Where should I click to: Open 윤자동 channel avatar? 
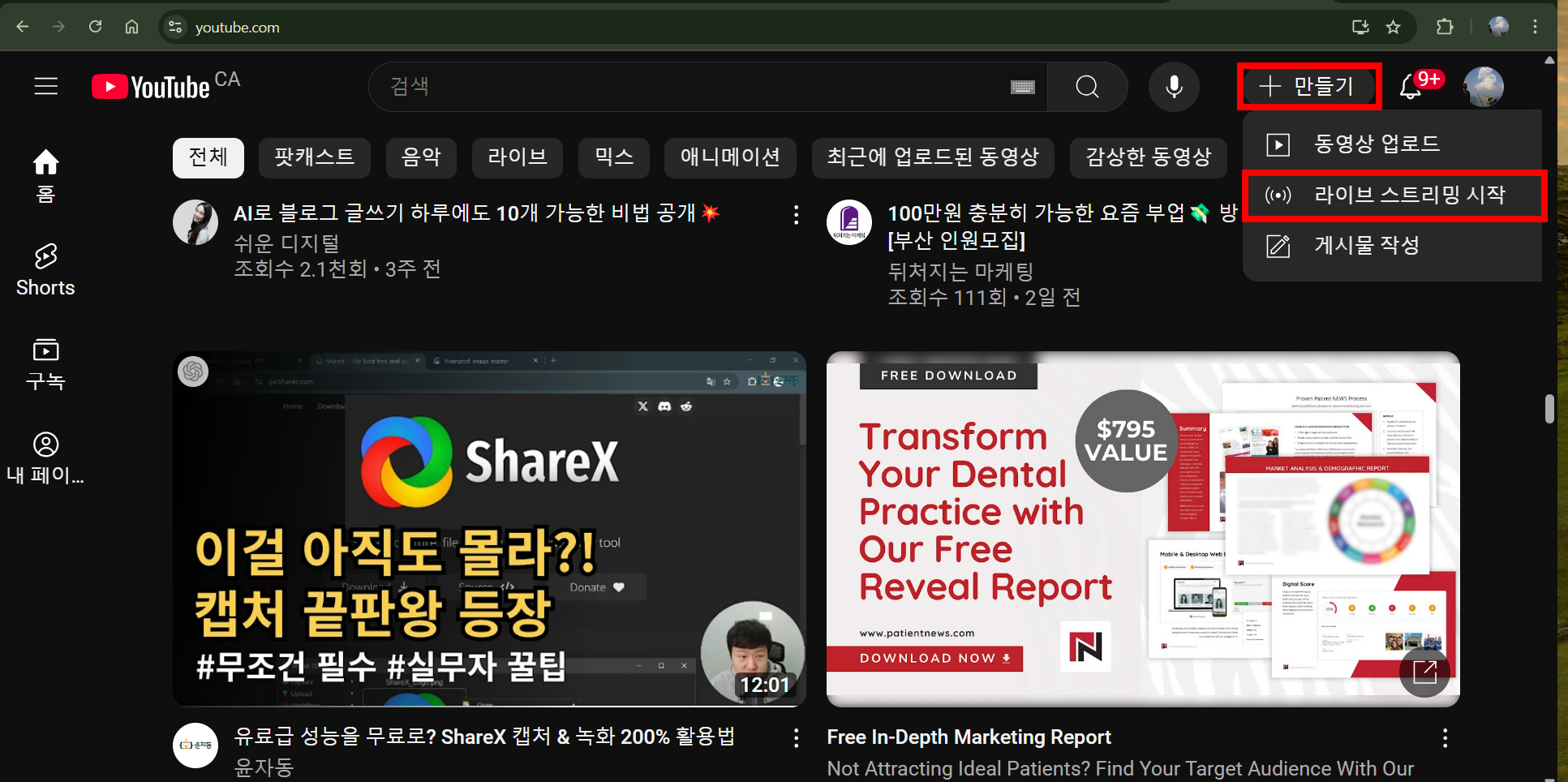pyautogui.click(x=195, y=745)
